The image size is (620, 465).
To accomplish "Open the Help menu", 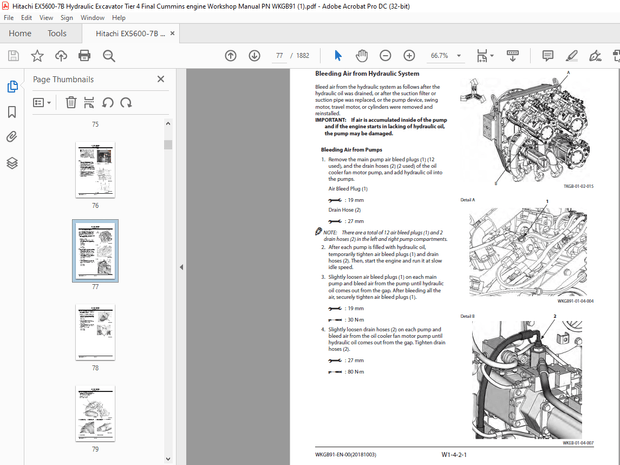I will 119,18.
